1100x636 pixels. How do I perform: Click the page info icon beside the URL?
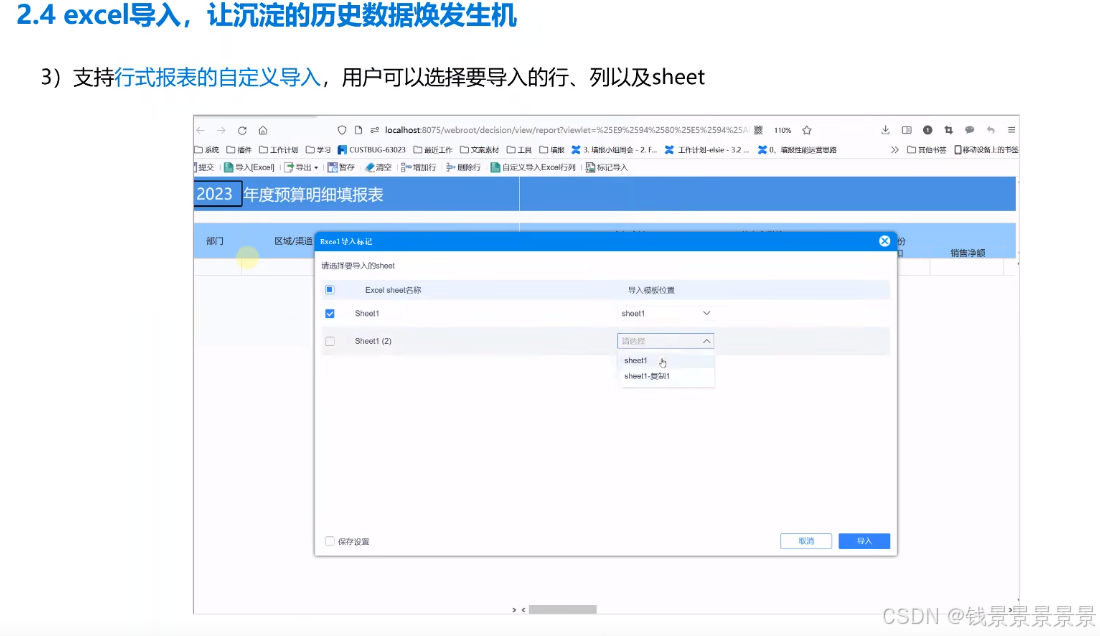358,130
